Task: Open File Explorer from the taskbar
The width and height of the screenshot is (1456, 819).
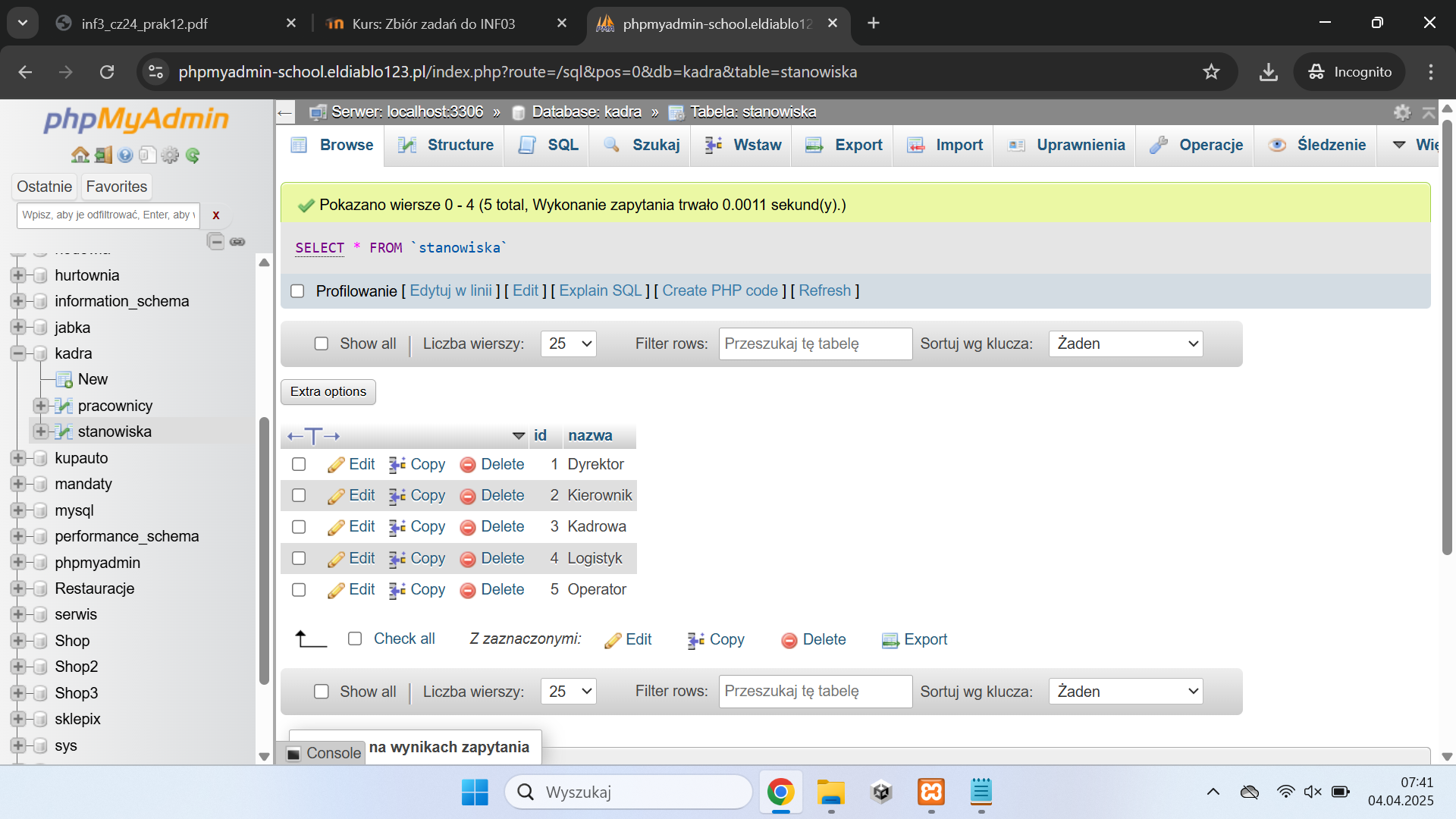Action: (x=830, y=792)
